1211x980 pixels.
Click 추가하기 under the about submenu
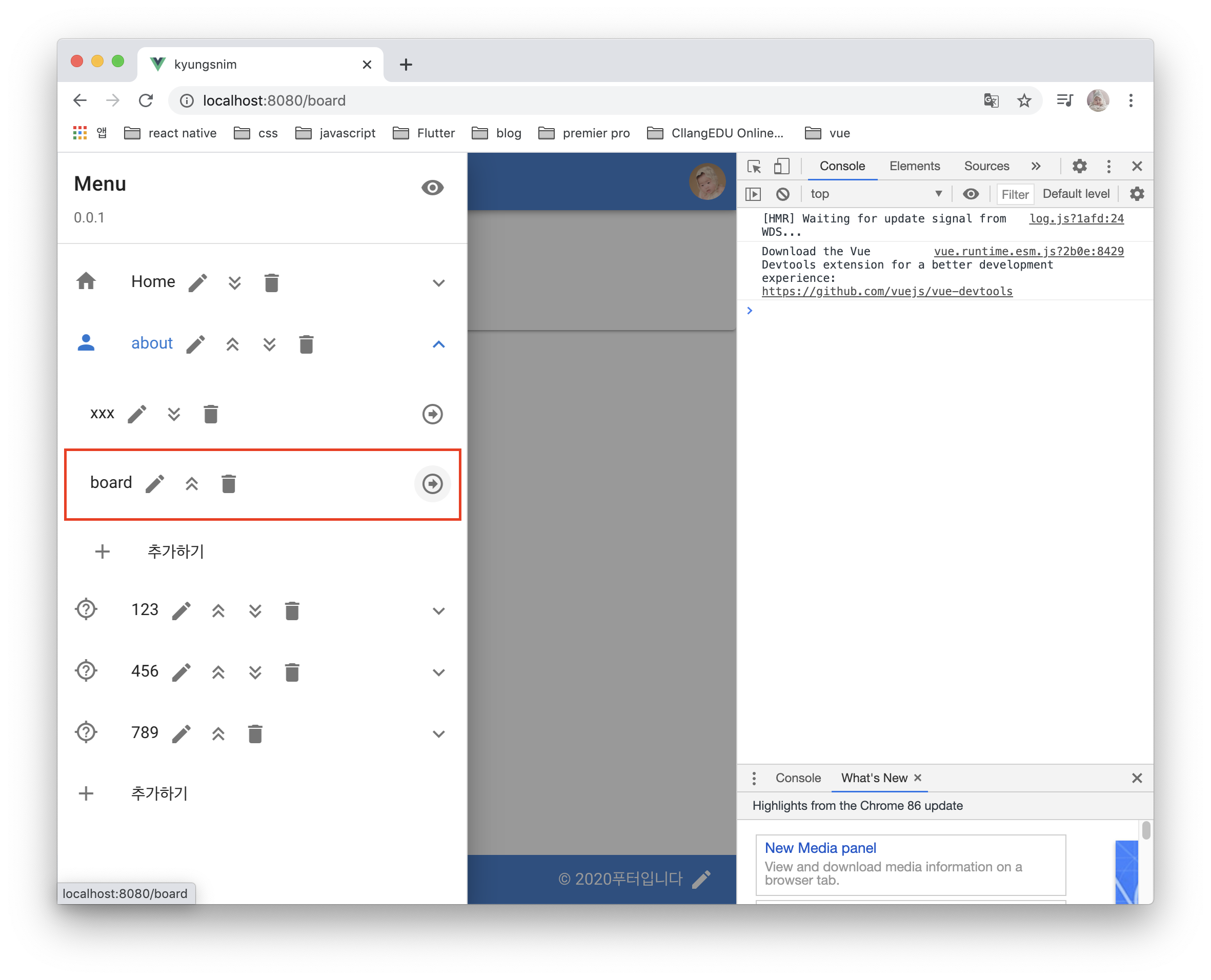pos(175,552)
